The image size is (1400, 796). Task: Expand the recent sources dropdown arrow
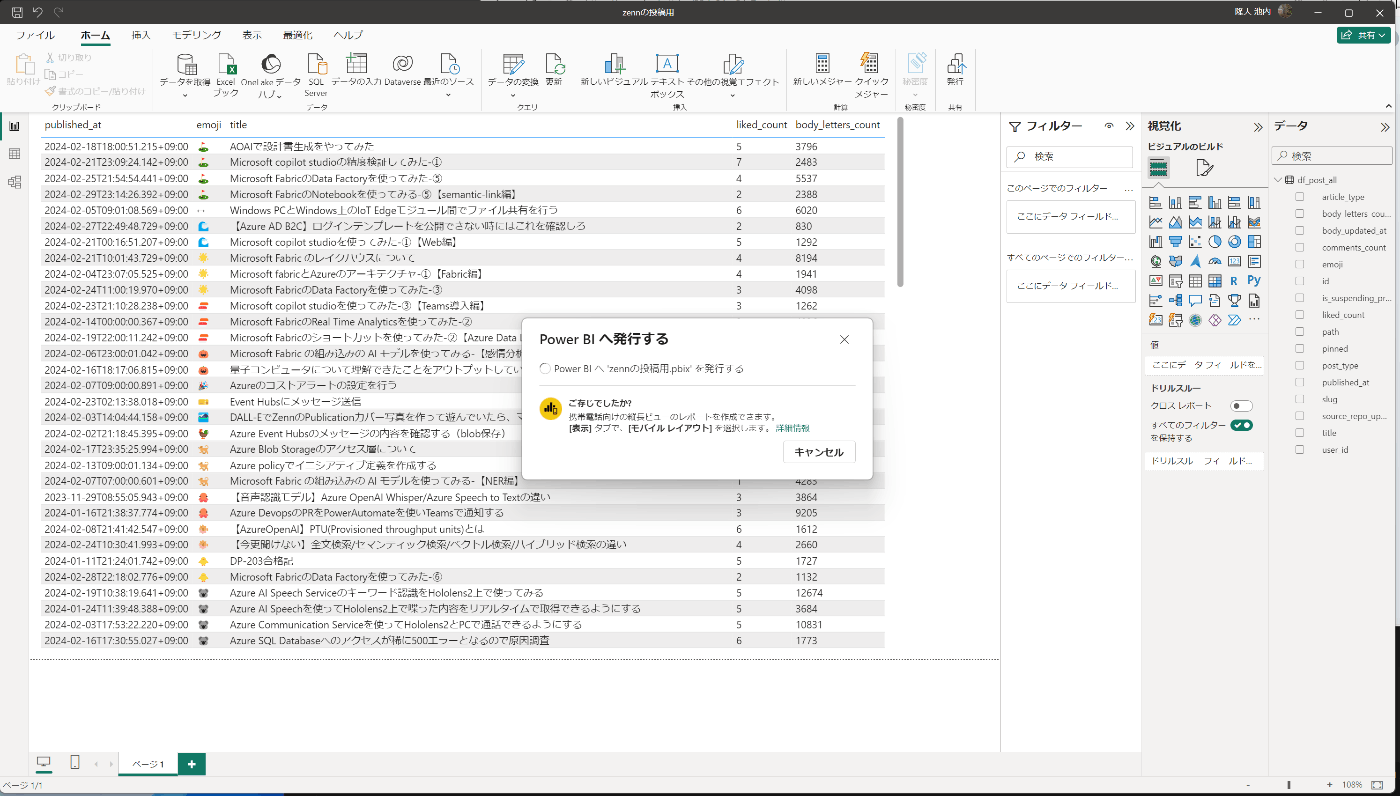(449, 97)
